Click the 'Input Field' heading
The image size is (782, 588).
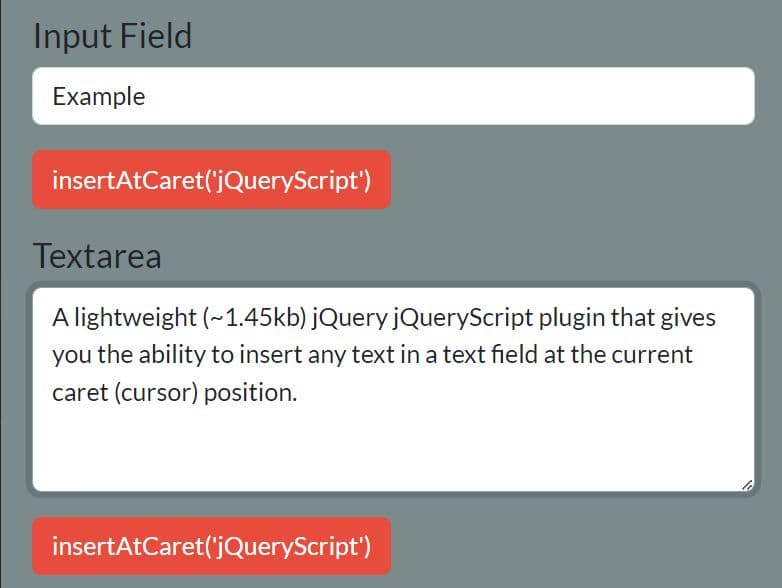[x=112, y=36]
